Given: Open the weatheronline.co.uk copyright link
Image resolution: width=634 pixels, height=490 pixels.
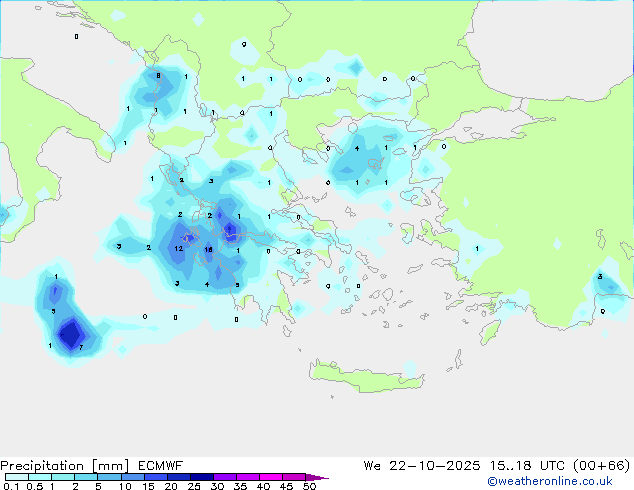Looking at the screenshot, I should pos(550,481).
